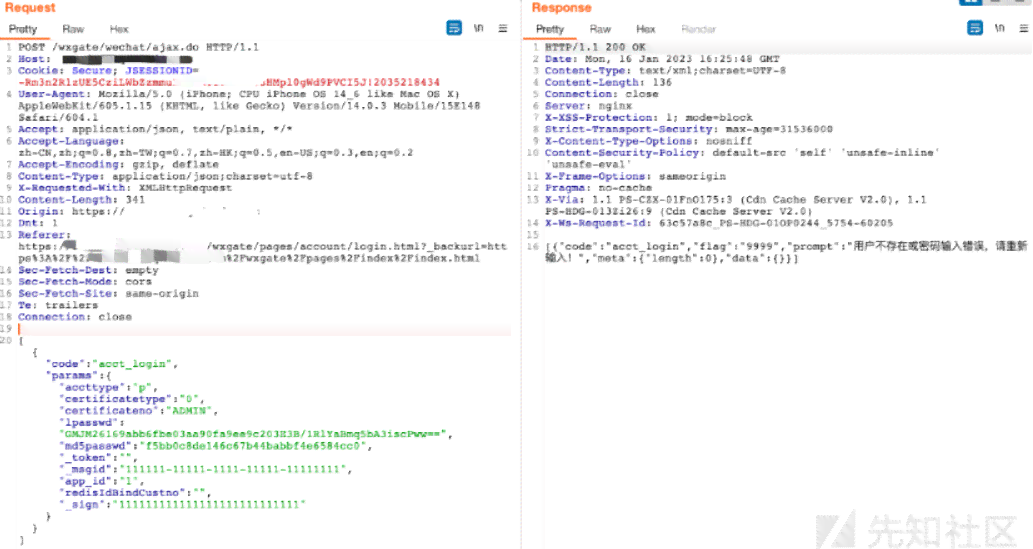Click the Origin header line

pos(140,212)
